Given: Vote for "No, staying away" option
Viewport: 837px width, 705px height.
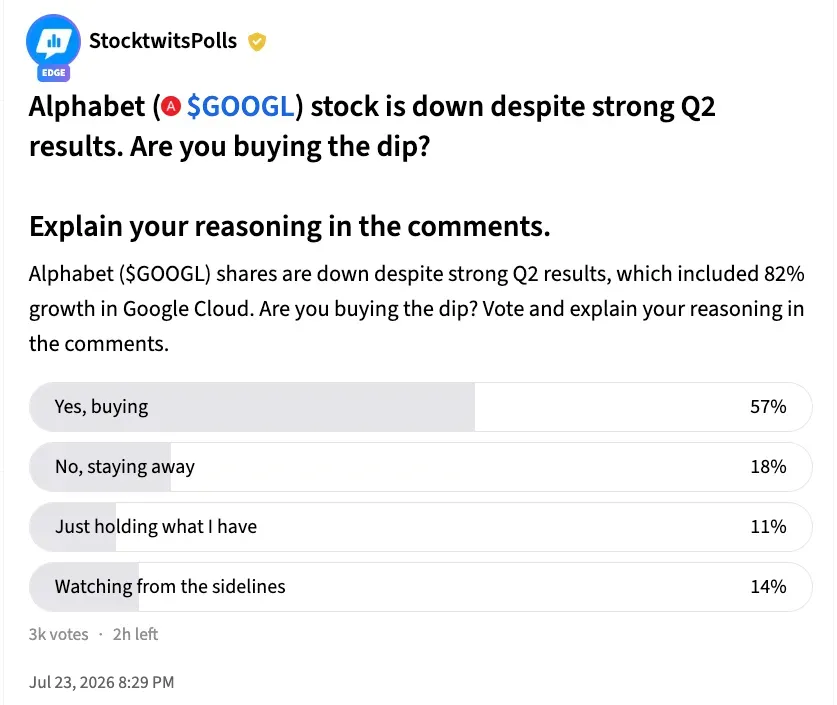Looking at the screenshot, I should pyautogui.click(x=421, y=466).
